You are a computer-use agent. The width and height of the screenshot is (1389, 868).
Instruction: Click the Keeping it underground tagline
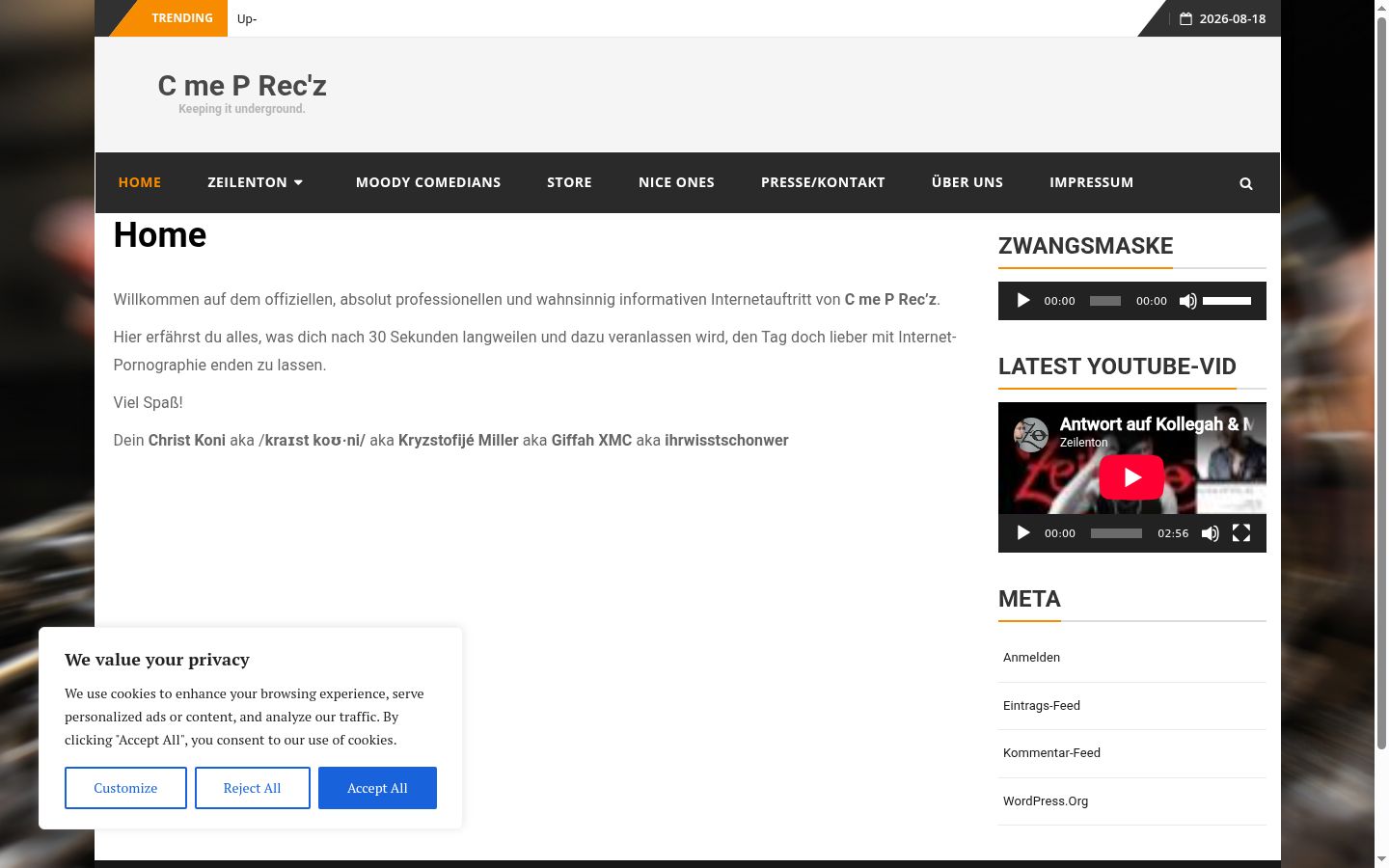[x=242, y=109]
